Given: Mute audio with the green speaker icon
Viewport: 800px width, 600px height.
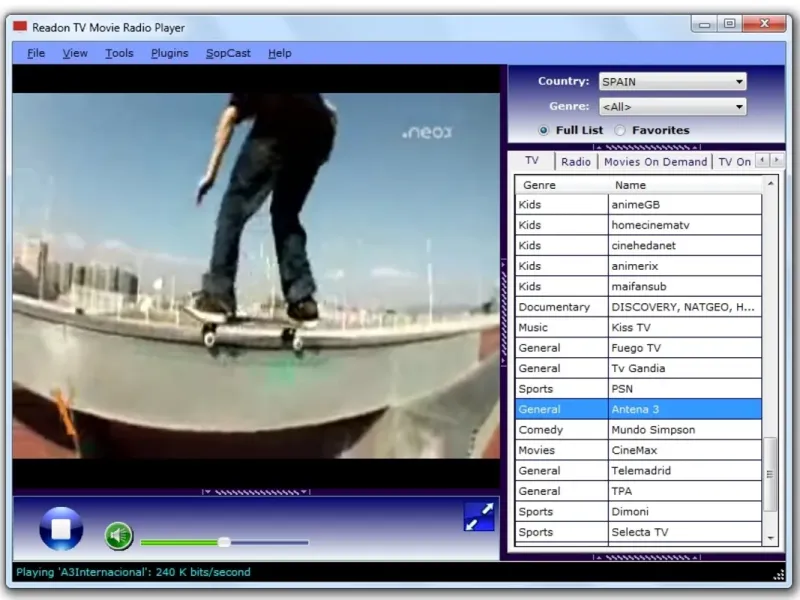Looking at the screenshot, I should coord(118,536).
